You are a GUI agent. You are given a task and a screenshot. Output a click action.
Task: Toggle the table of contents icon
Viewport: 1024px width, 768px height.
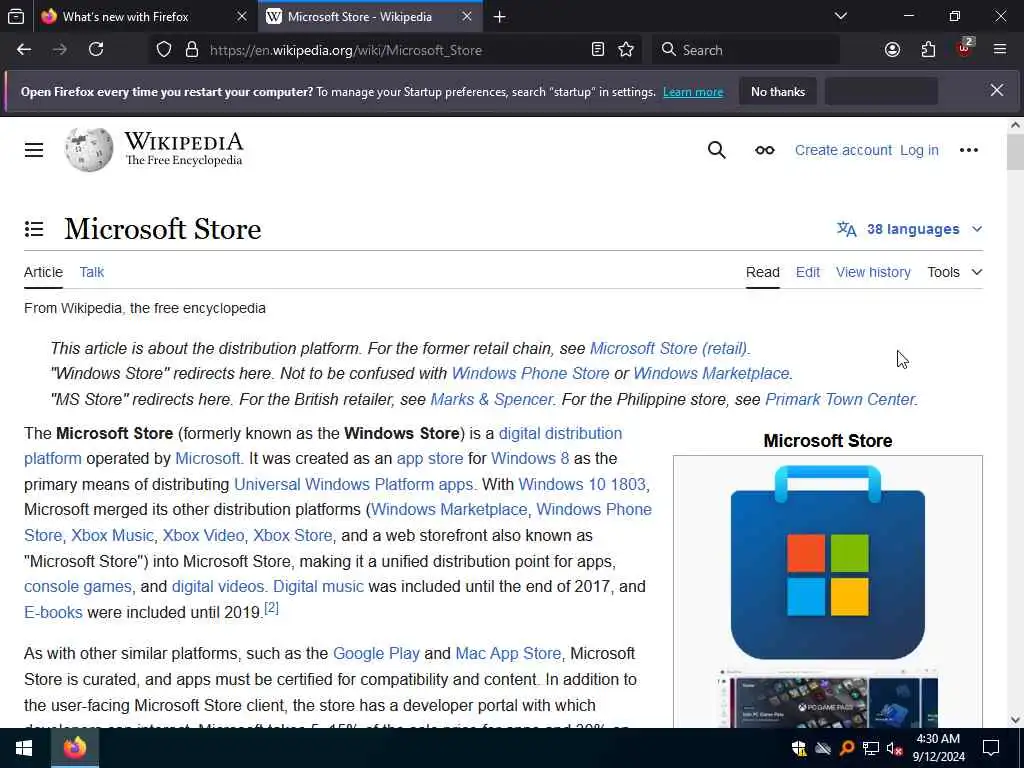coord(34,229)
